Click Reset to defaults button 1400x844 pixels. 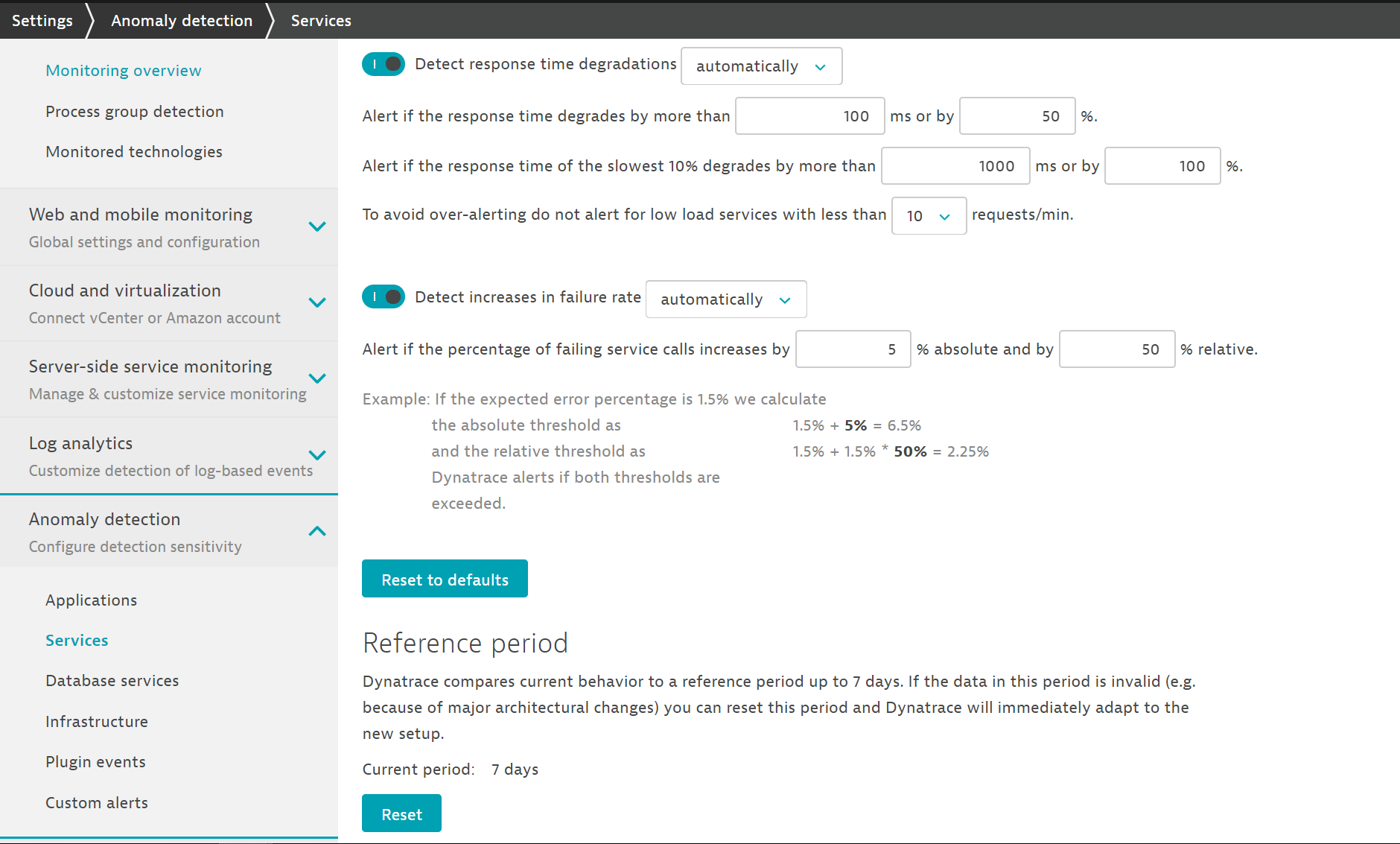pos(445,579)
